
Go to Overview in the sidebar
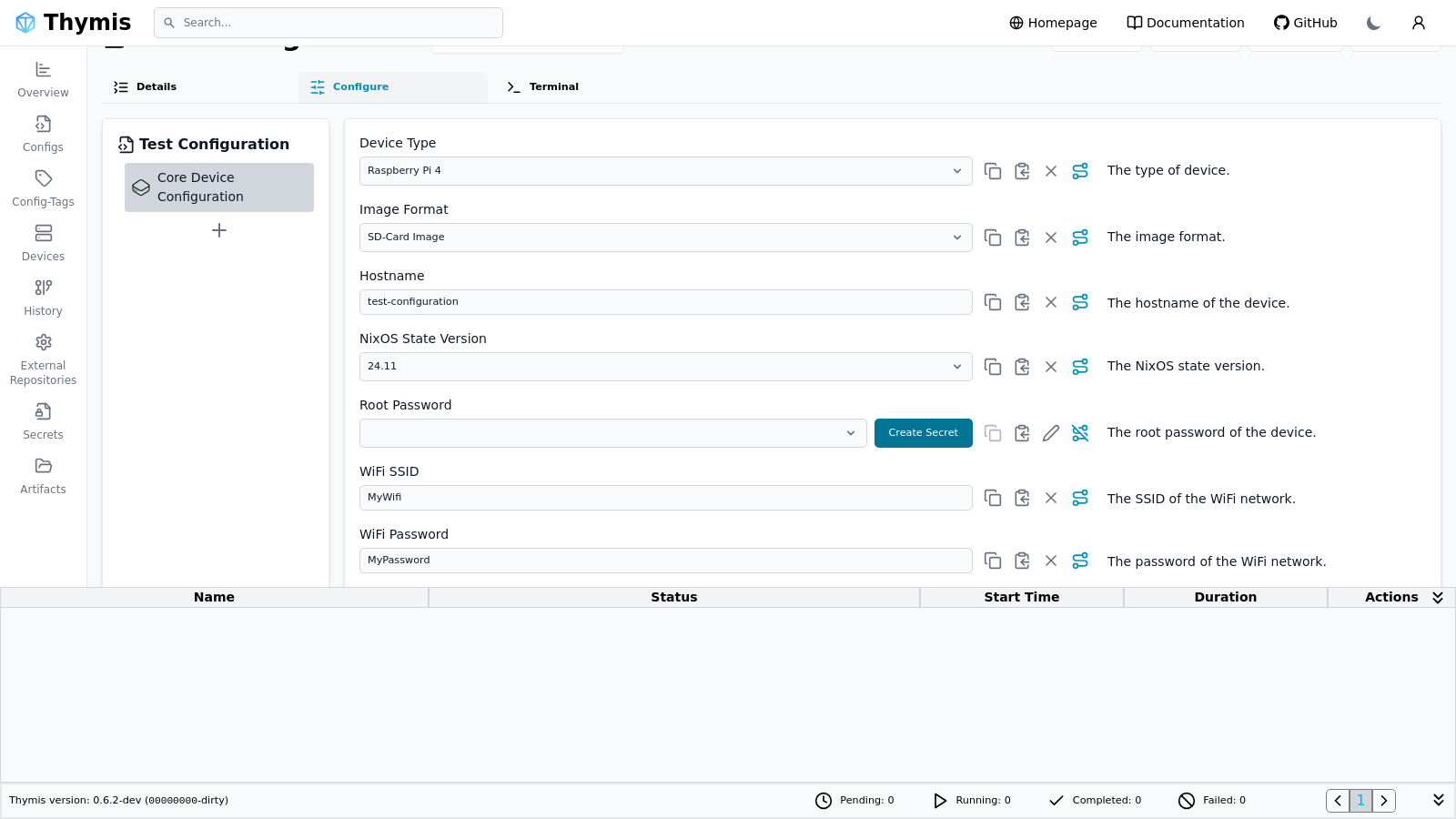point(43,80)
